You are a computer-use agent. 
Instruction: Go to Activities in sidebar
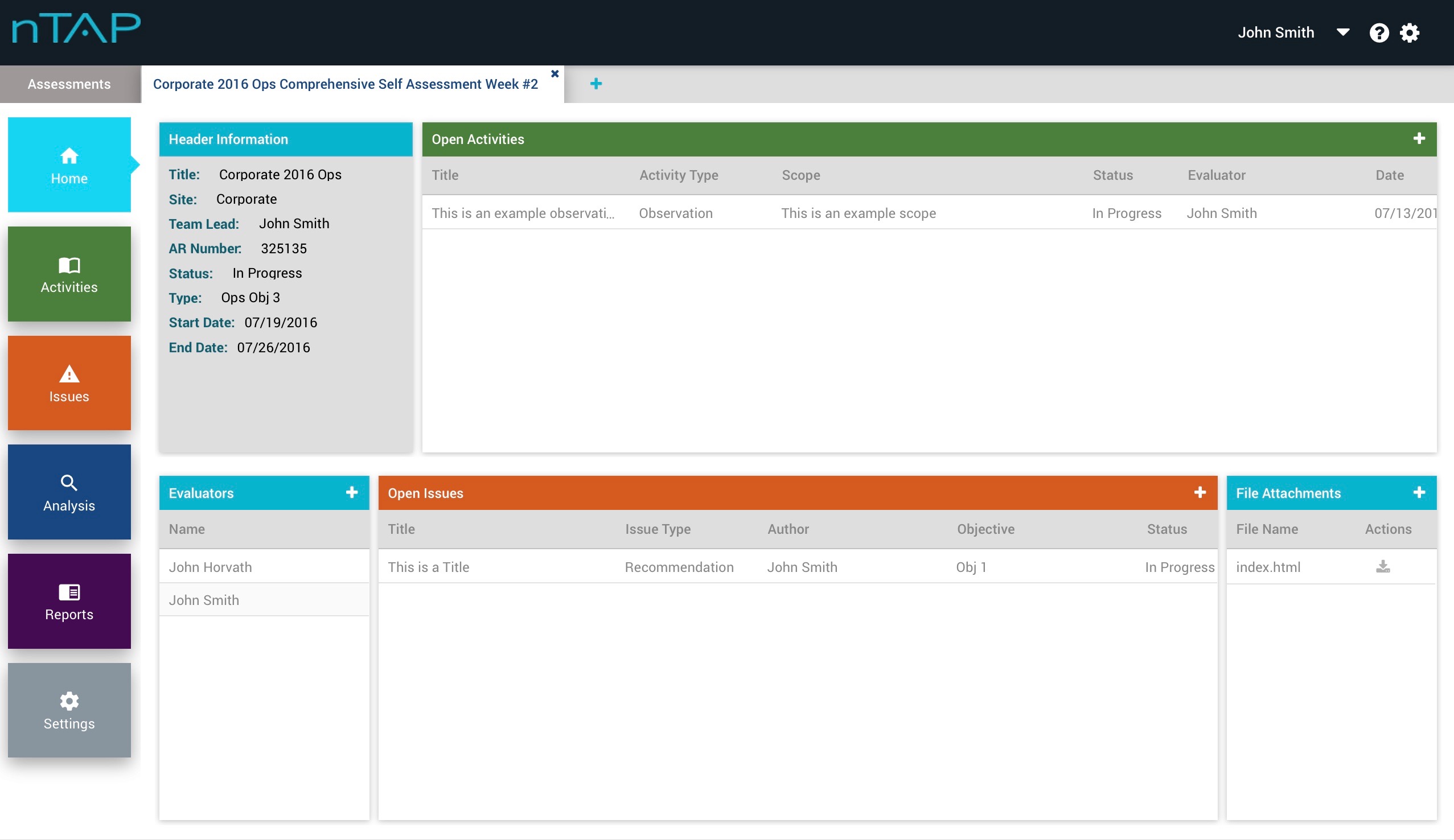[69, 274]
